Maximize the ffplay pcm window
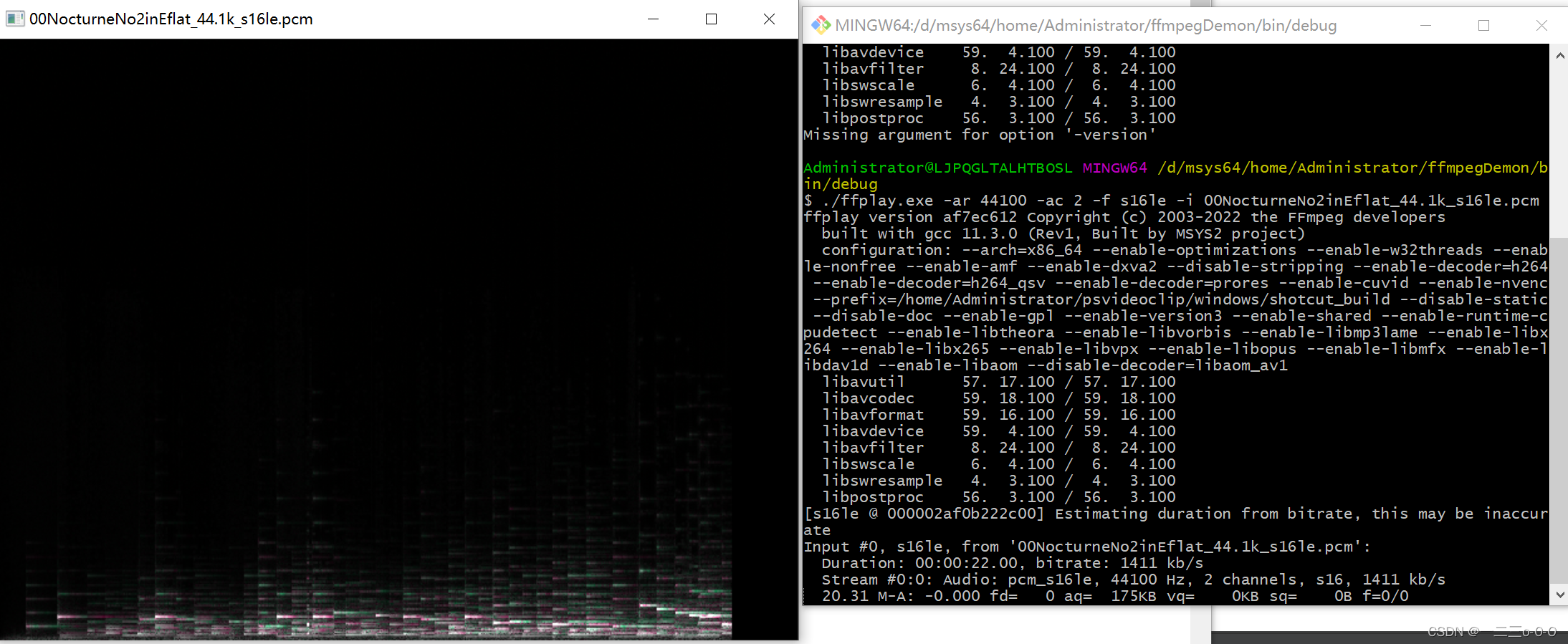The width and height of the screenshot is (1568, 644). tap(711, 19)
